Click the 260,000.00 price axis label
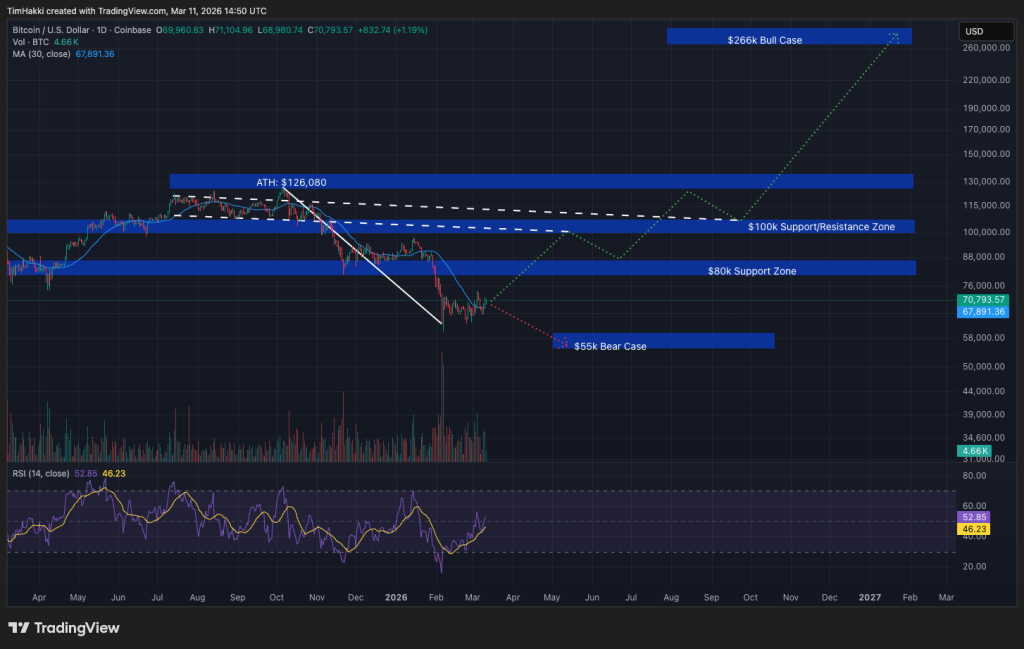Image resolution: width=1024 pixels, height=649 pixels. [981, 47]
